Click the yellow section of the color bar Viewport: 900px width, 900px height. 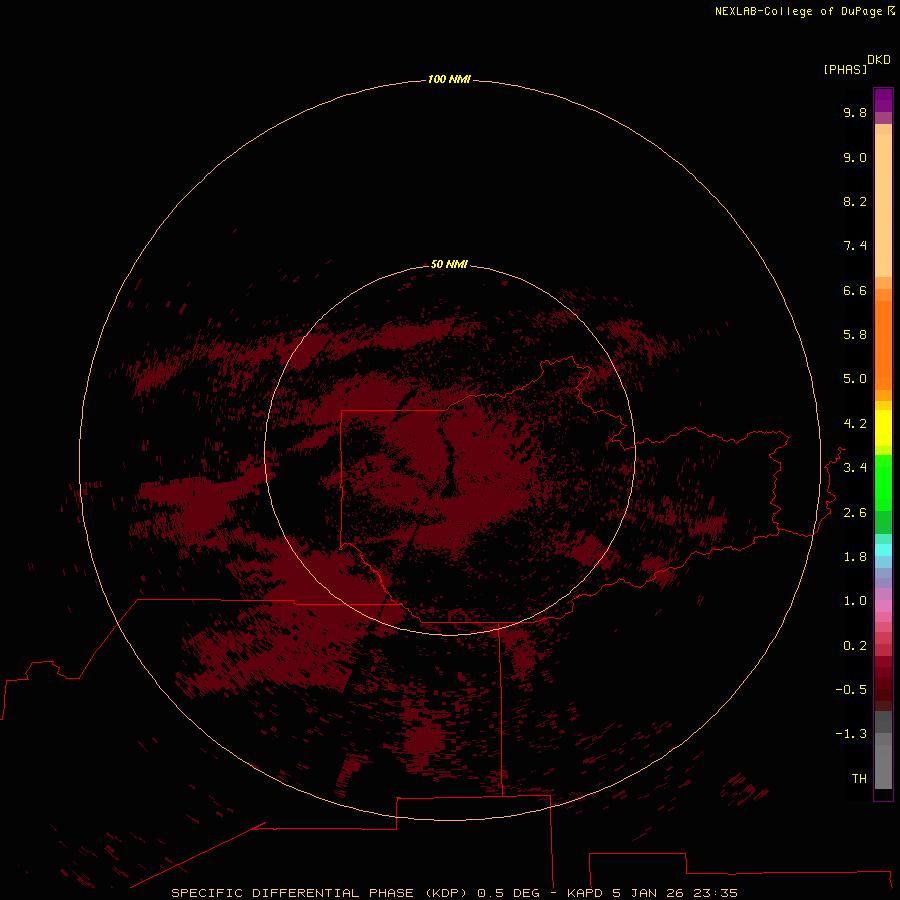(x=883, y=428)
